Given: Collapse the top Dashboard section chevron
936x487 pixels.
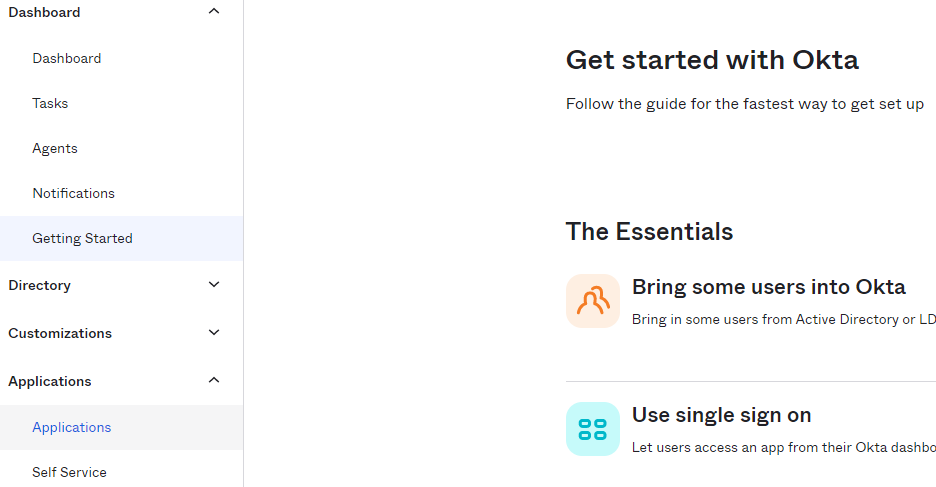Looking at the screenshot, I should click(x=214, y=12).
